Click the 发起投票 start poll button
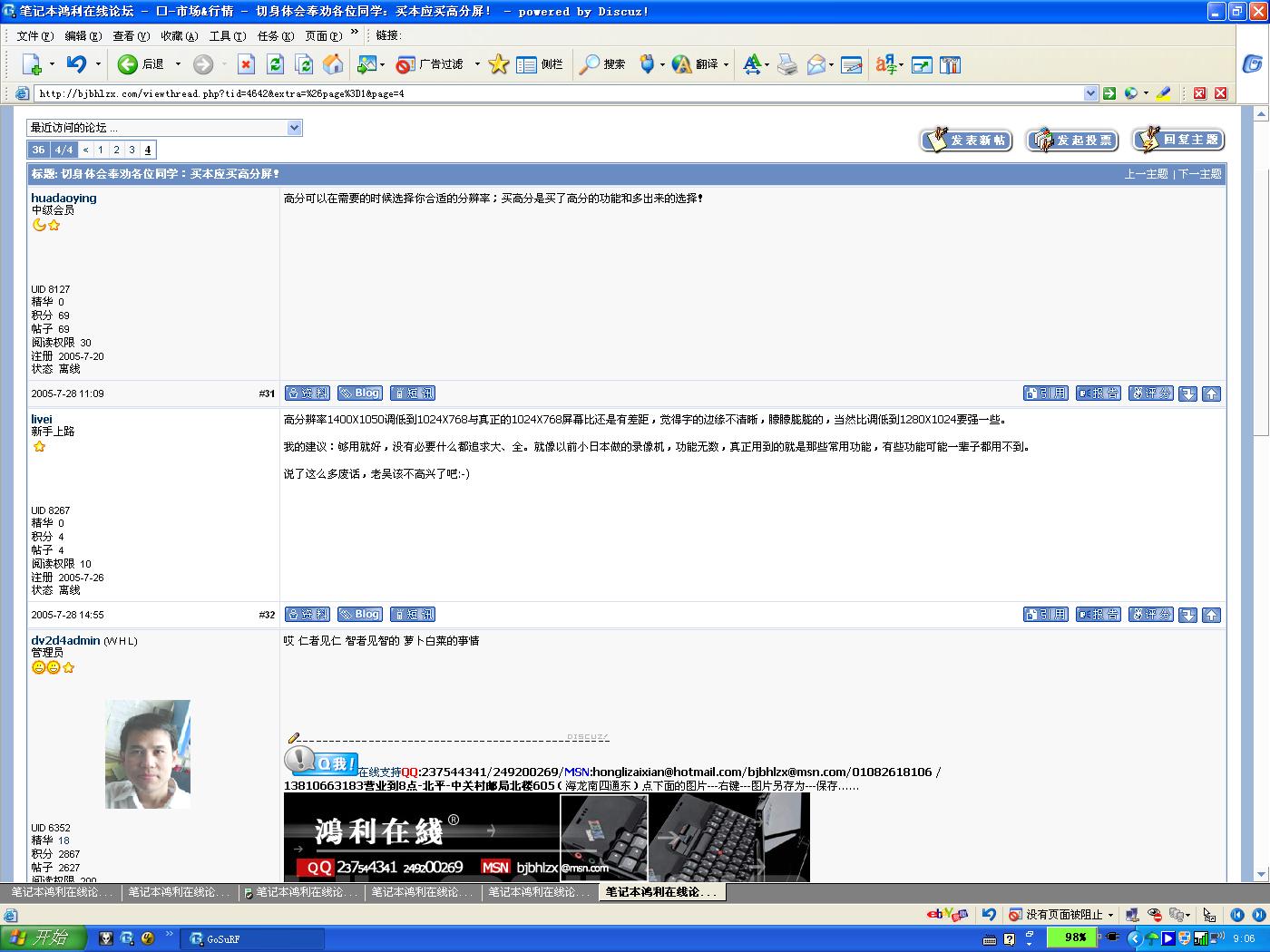Viewport: 1270px width, 952px height. point(1073,141)
